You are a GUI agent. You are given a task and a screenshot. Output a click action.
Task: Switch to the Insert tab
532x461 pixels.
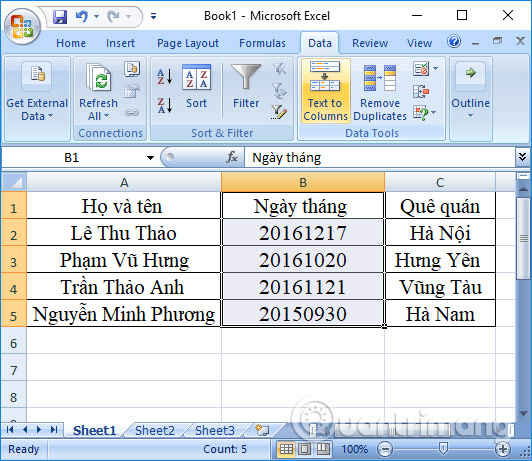pyautogui.click(x=120, y=43)
